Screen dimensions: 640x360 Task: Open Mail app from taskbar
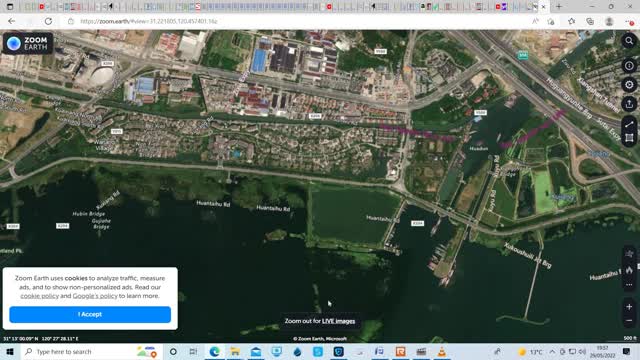[256, 351]
